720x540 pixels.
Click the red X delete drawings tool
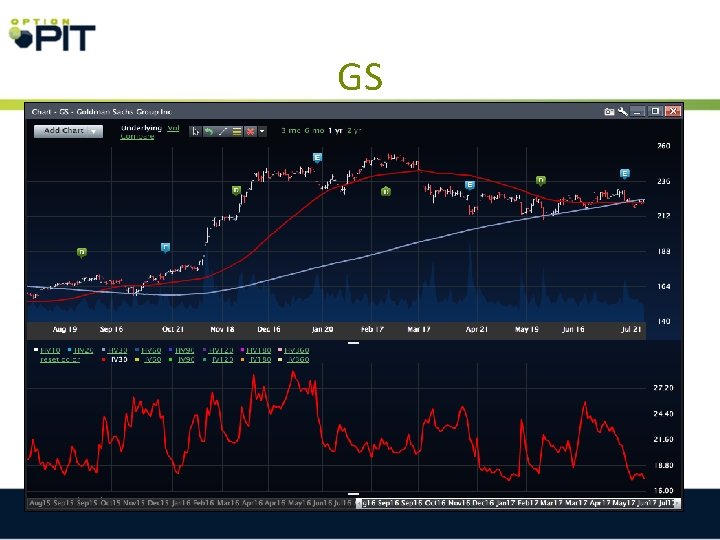click(x=250, y=131)
